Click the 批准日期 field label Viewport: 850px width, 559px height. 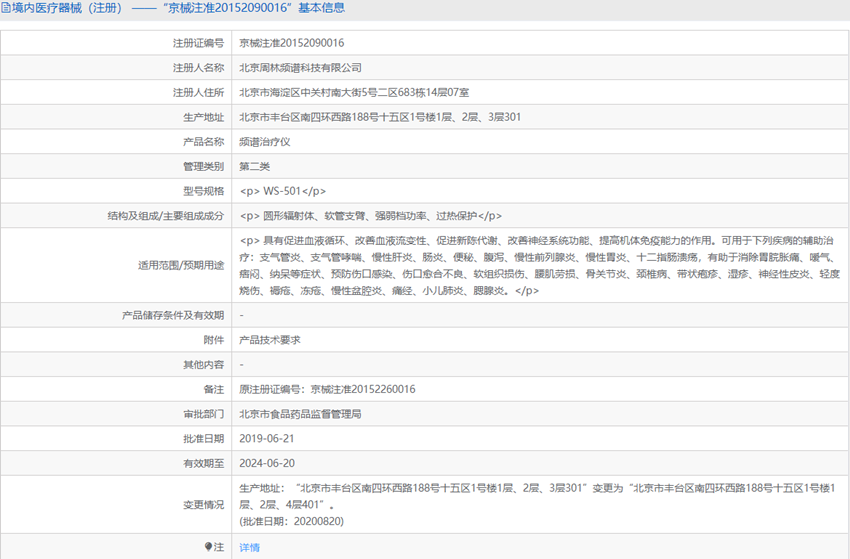(204, 439)
